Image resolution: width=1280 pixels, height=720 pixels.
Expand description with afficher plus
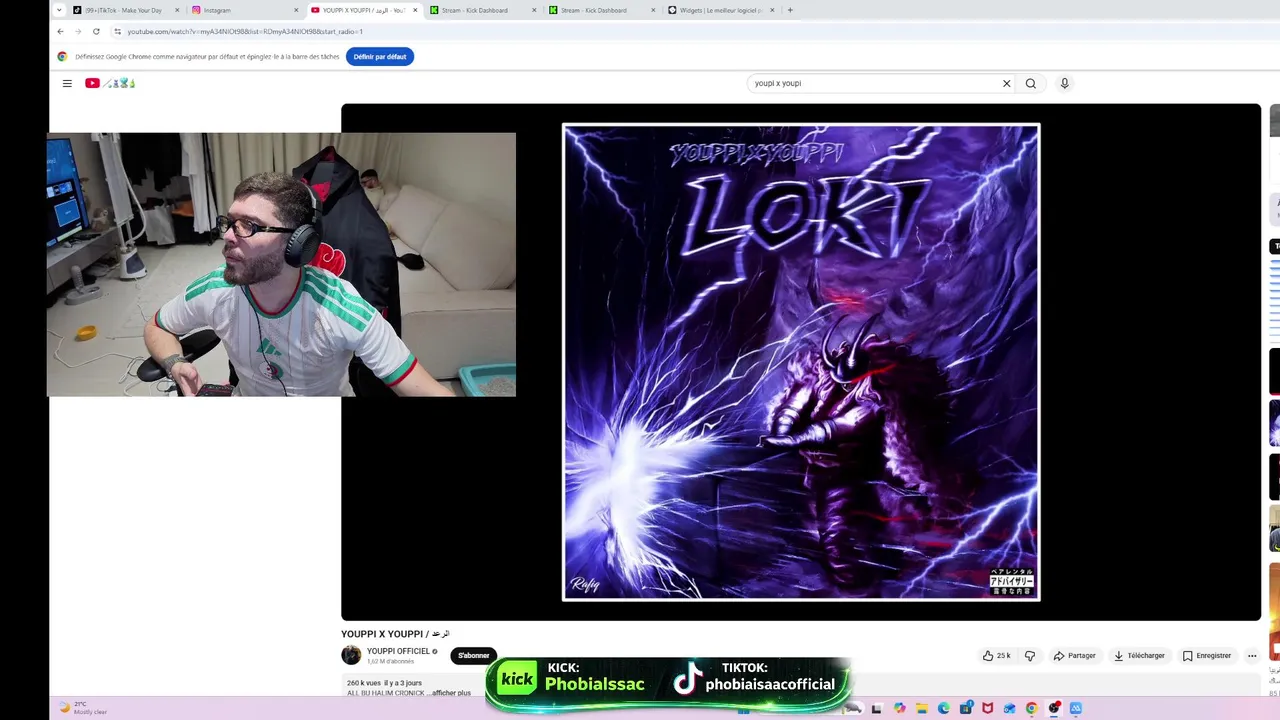point(451,693)
